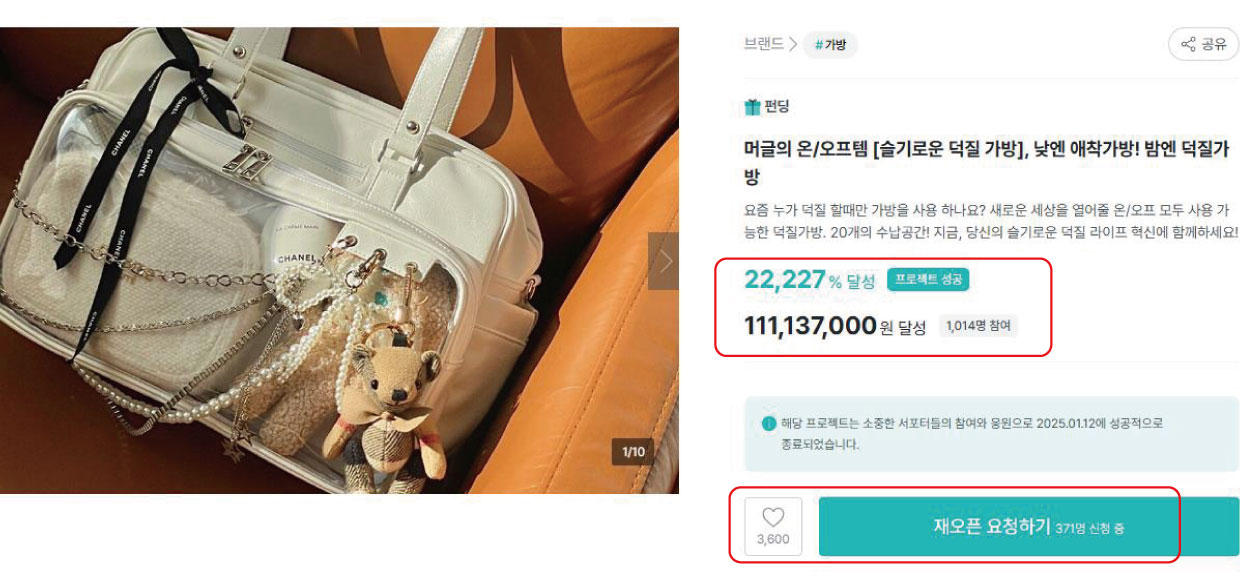Click the info icon in the notice box
The height and width of the screenshot is (578, 1240).
pyautogui.click(x=768, y=424)
